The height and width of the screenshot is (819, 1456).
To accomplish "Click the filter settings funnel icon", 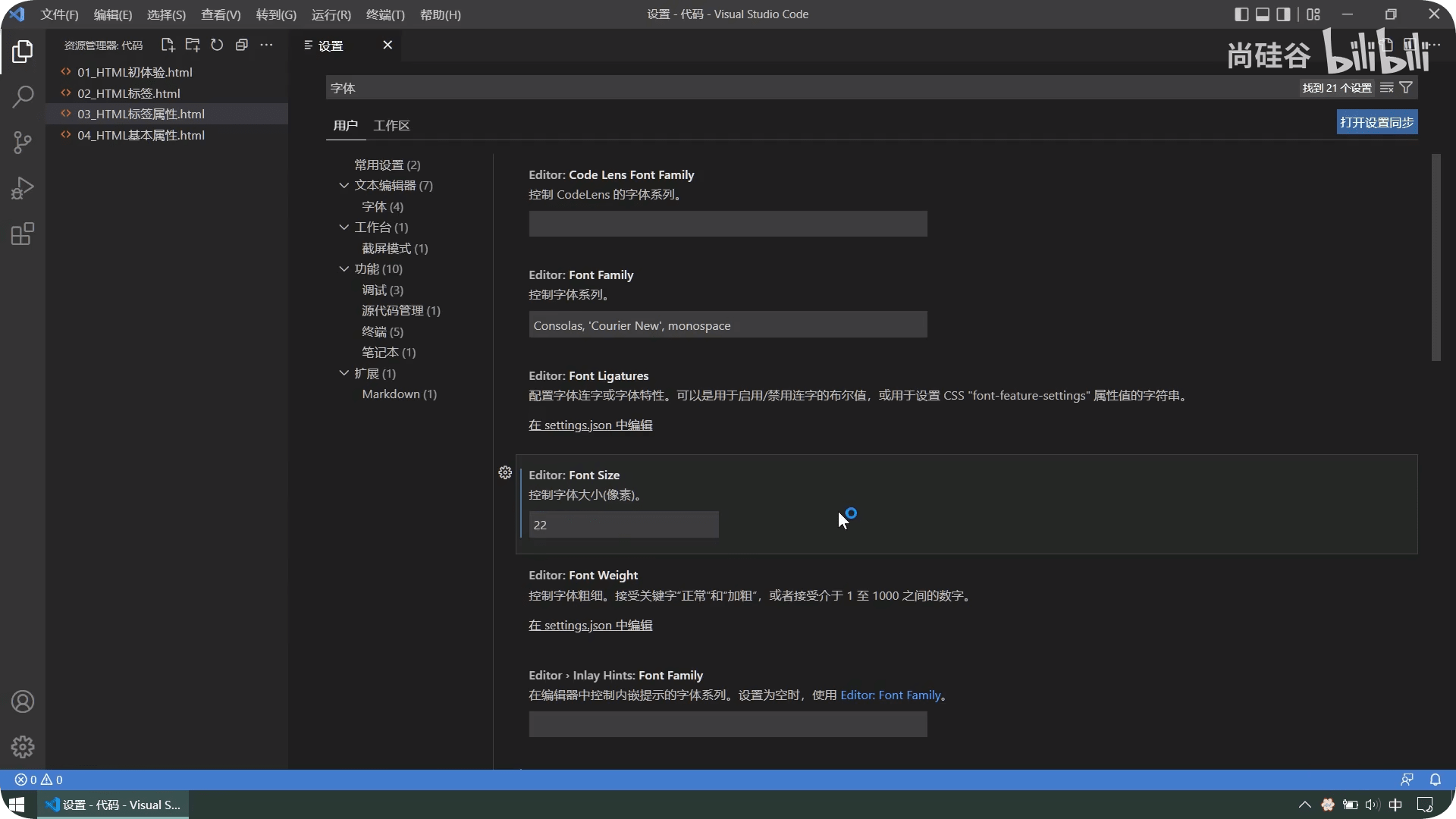I will [x=1406, y=88].
